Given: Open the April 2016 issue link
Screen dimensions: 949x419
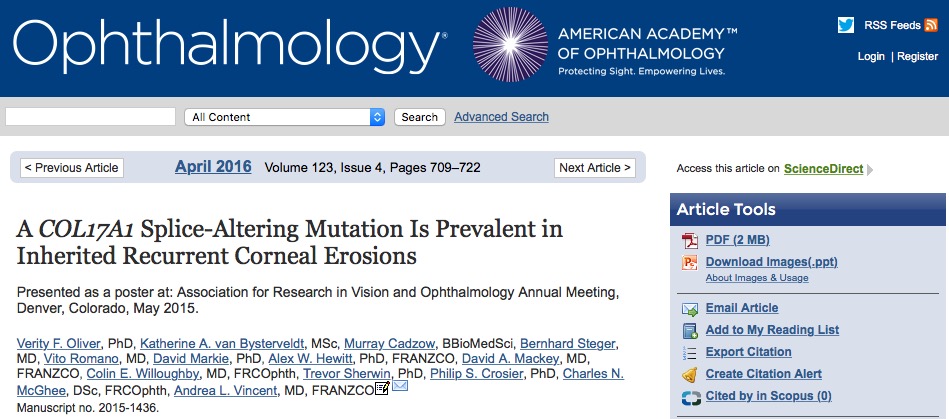Looking at the screenshot, I should 213,167.
